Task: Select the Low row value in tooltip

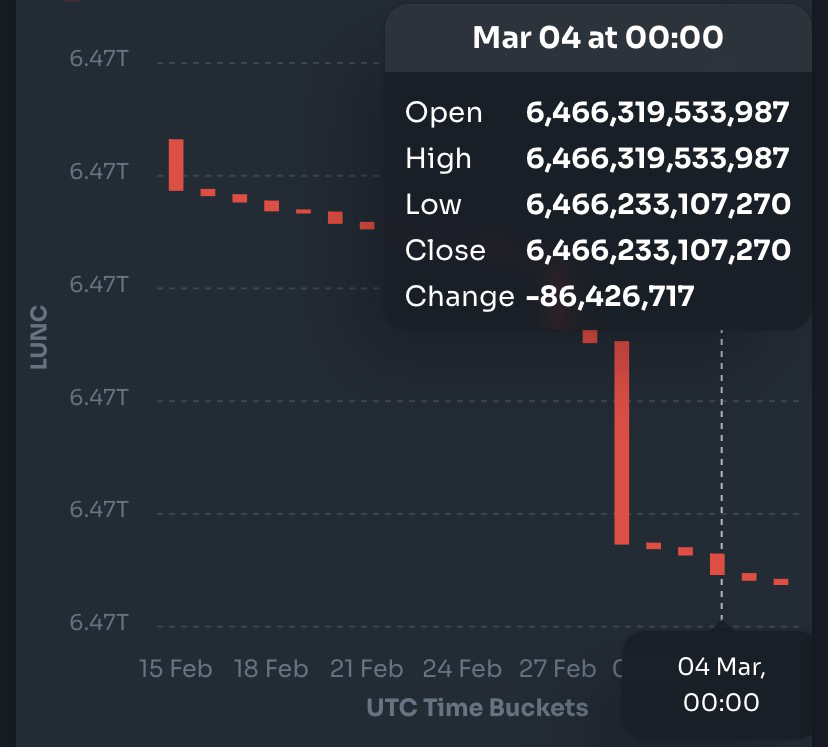Action: (x=657, y=204)
